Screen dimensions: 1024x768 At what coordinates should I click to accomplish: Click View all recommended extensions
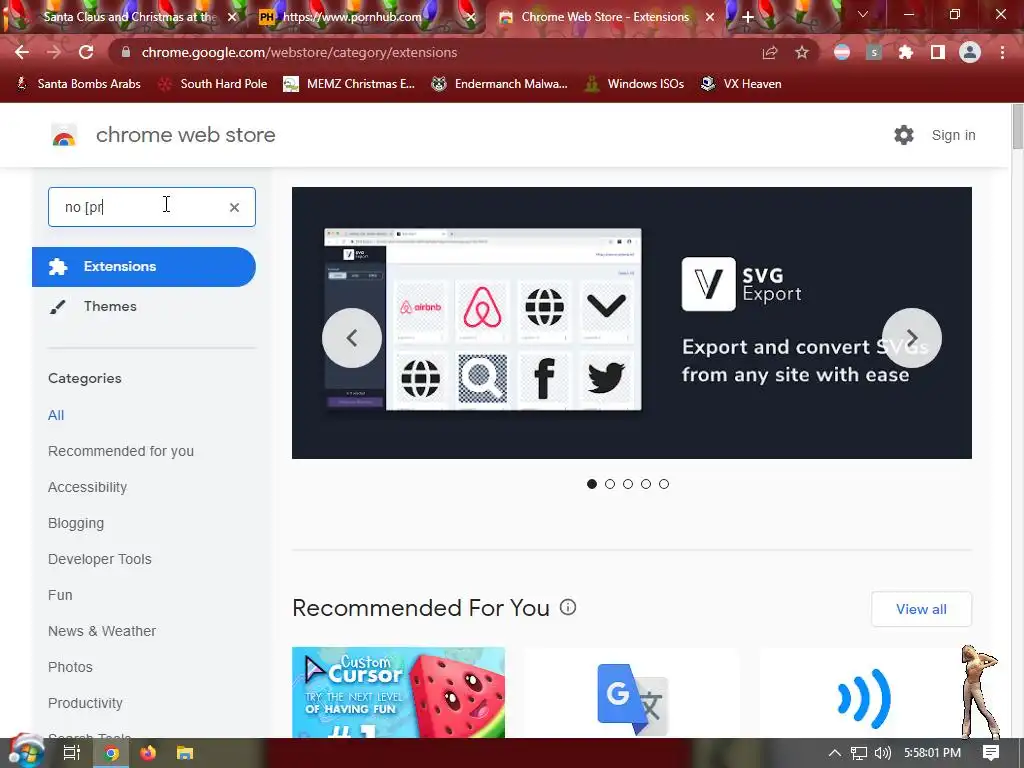coord(921,609)
